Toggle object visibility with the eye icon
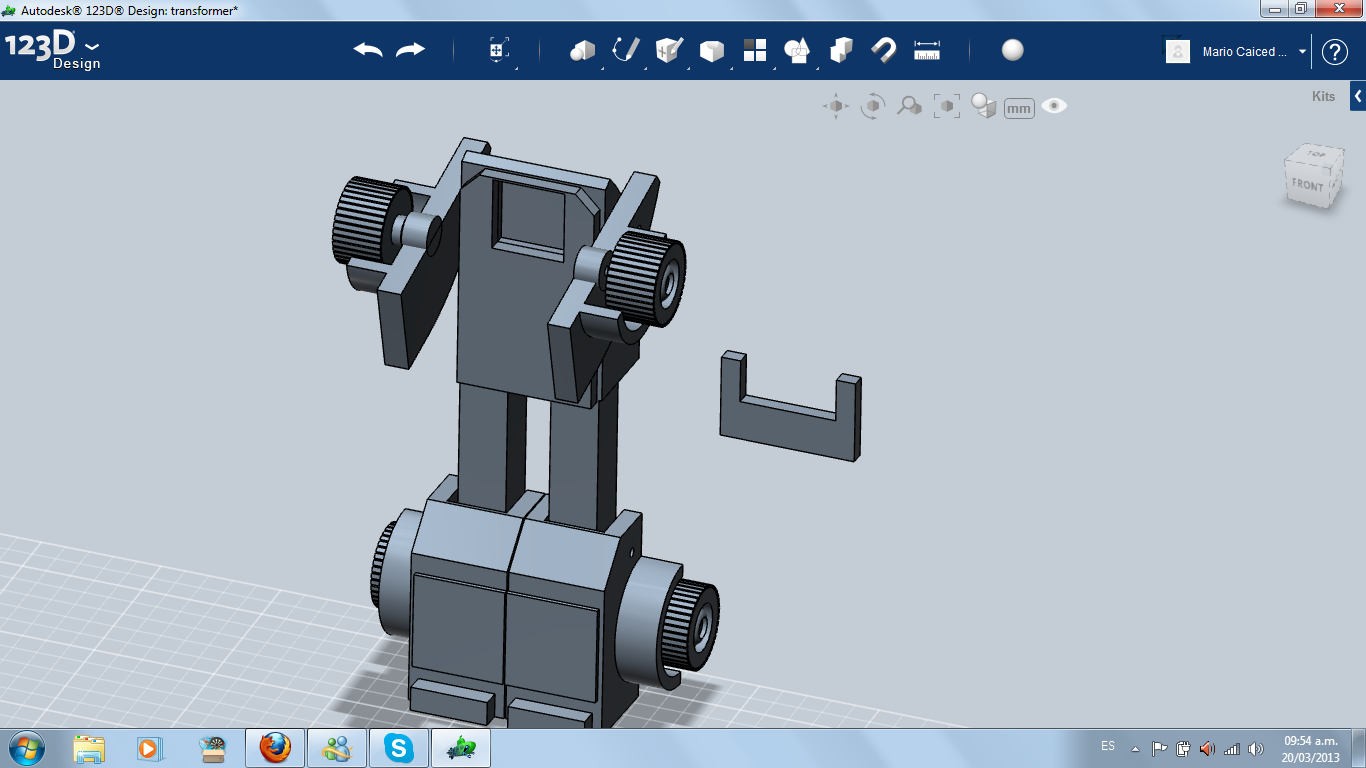This screenshot has width=1366, height=768. click(x=1054, y=106)
